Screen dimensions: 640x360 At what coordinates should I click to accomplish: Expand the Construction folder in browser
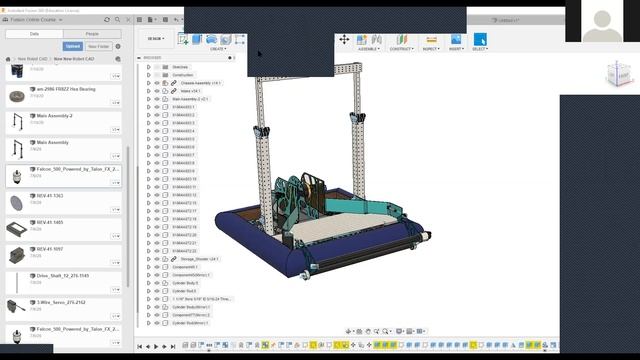pos(149,75)
